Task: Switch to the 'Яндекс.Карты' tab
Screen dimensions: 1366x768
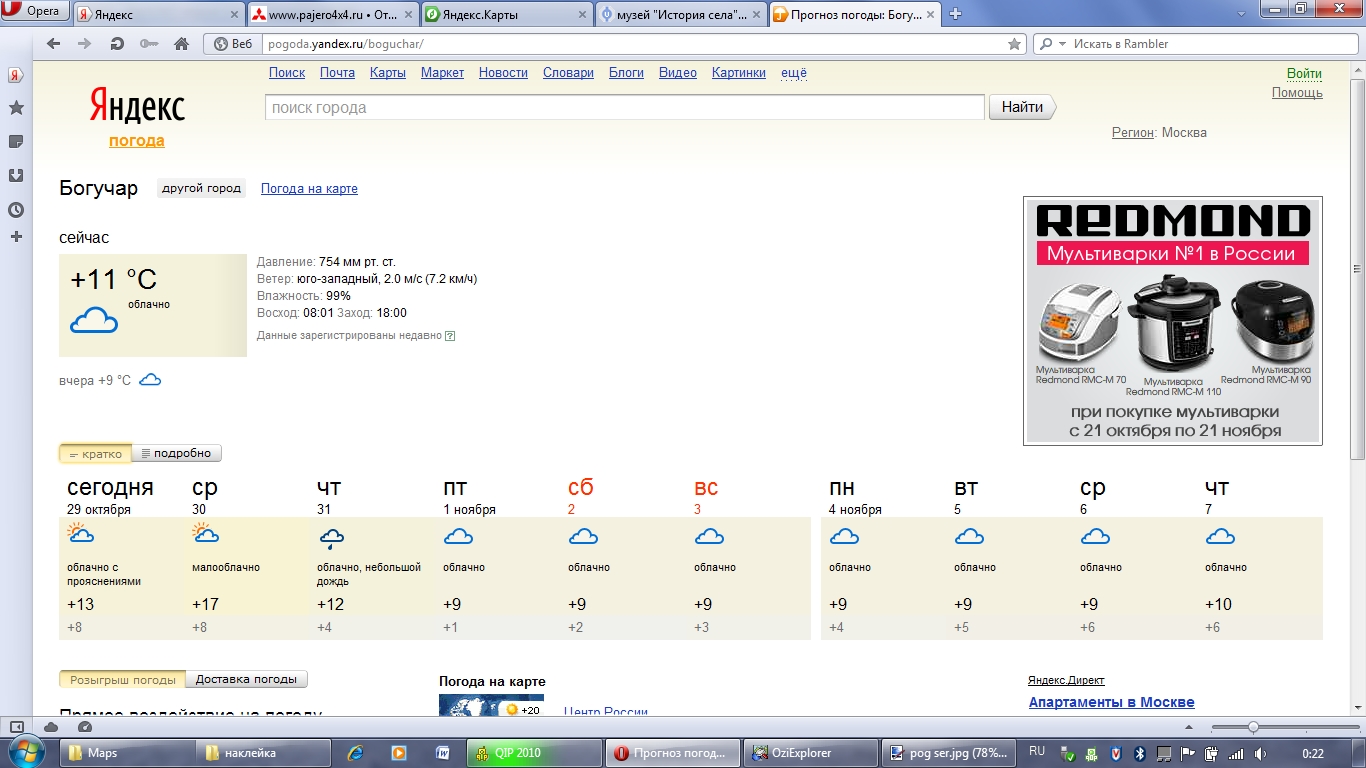Action: tap(505, 14)
